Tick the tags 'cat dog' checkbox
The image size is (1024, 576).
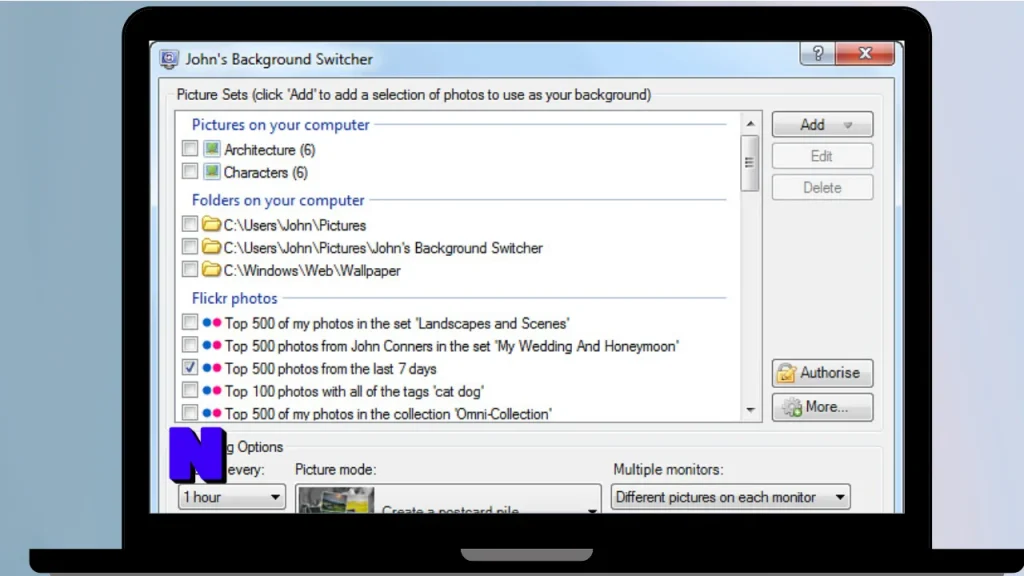[189, 391]
